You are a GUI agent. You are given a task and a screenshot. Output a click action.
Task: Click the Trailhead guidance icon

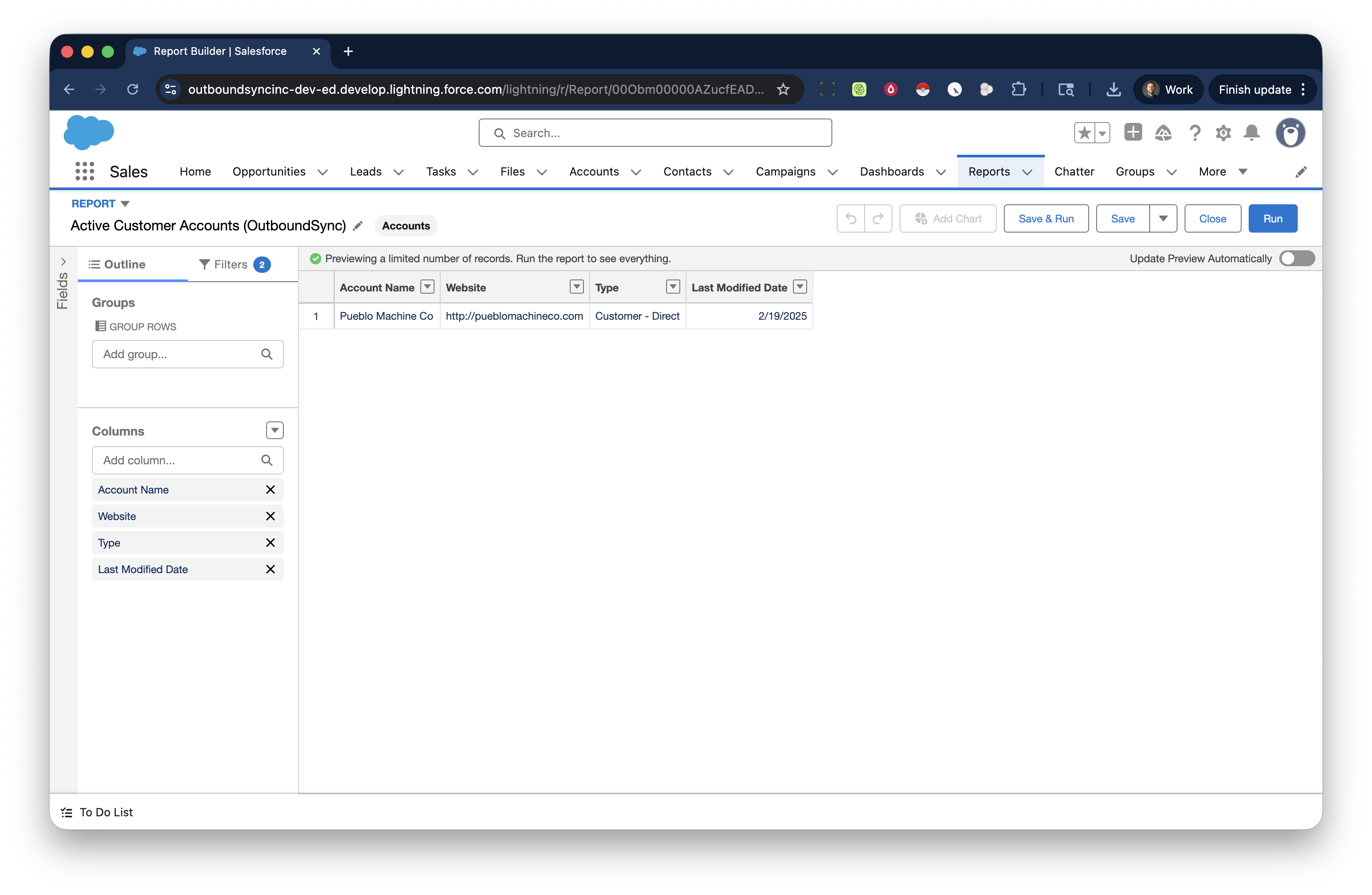click(x=1163, y=133)
